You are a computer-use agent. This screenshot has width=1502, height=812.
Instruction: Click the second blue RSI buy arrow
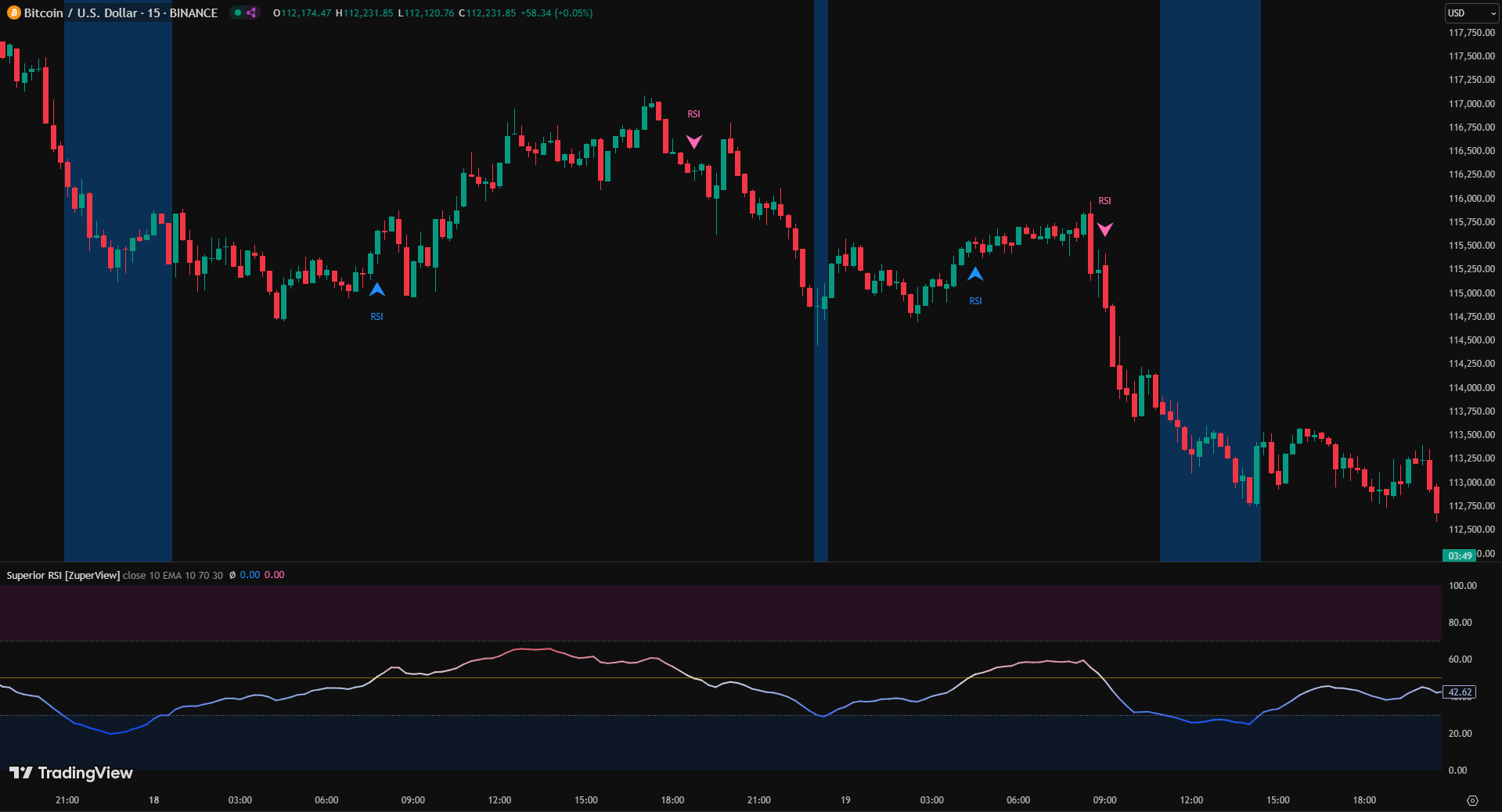975,275
